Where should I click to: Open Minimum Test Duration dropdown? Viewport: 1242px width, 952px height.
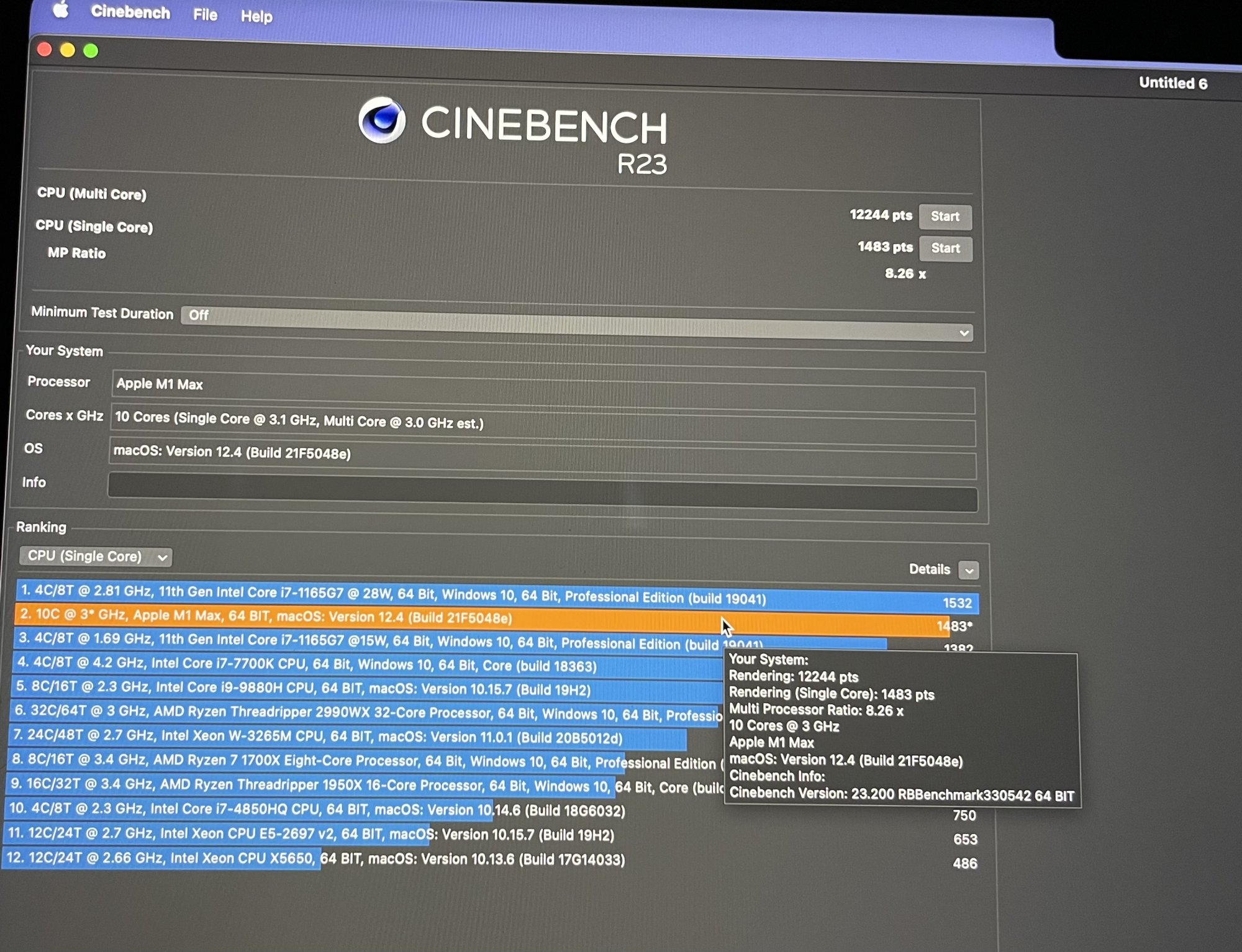576,322
